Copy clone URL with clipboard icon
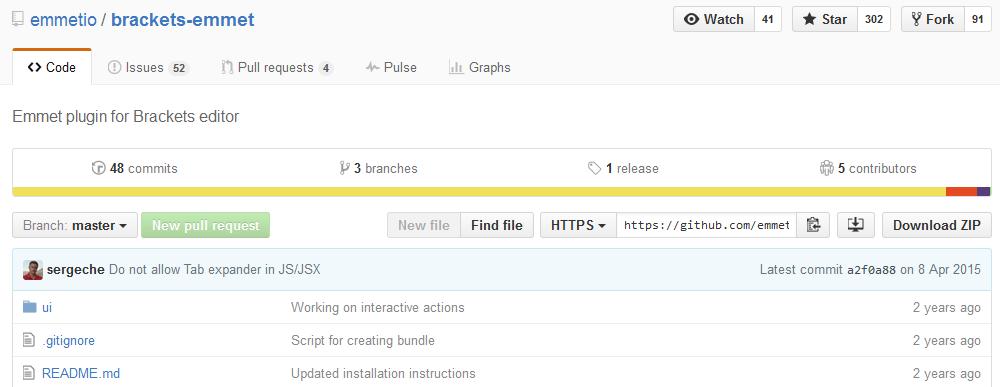Viewport: 1000px width, 387px height. 813,225
